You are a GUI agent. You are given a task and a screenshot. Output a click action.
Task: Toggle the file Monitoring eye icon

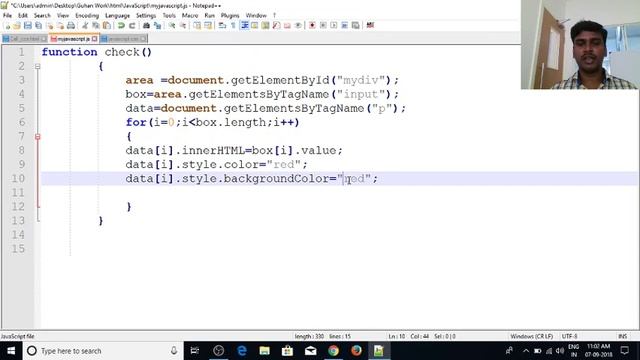pos(298,26)
